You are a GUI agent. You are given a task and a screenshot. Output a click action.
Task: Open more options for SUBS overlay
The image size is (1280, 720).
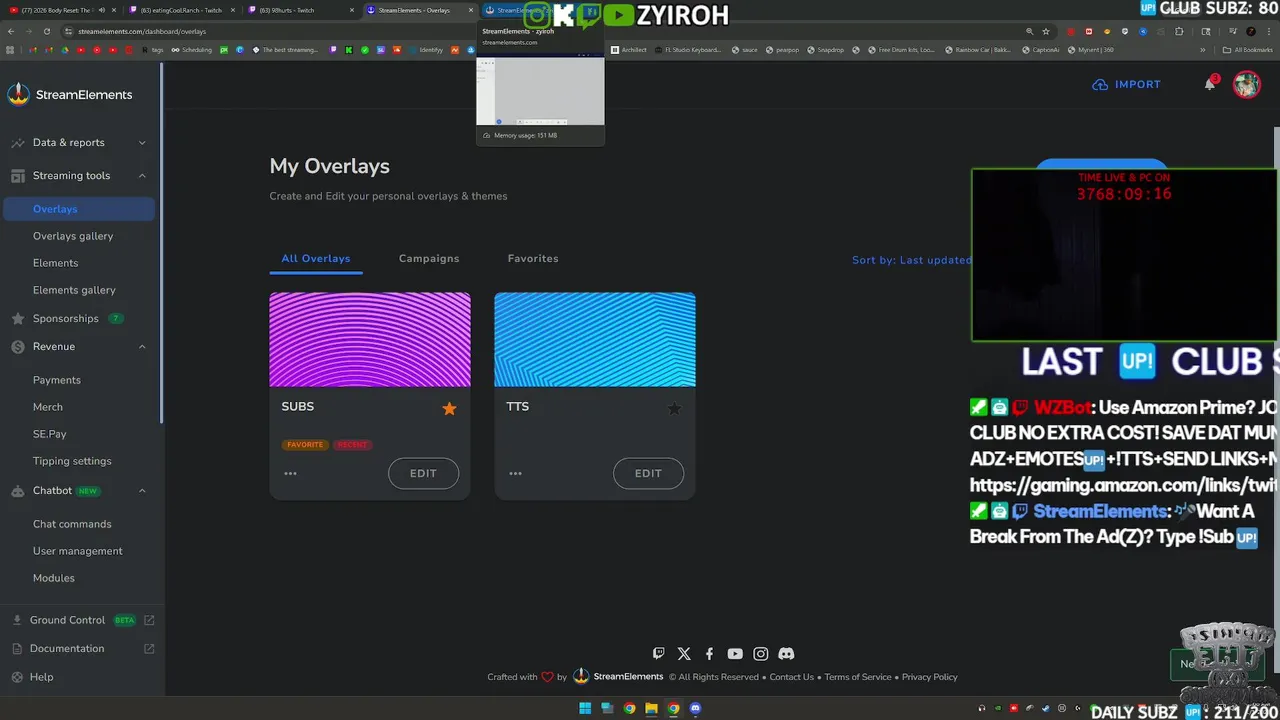(x=290, y=473)
